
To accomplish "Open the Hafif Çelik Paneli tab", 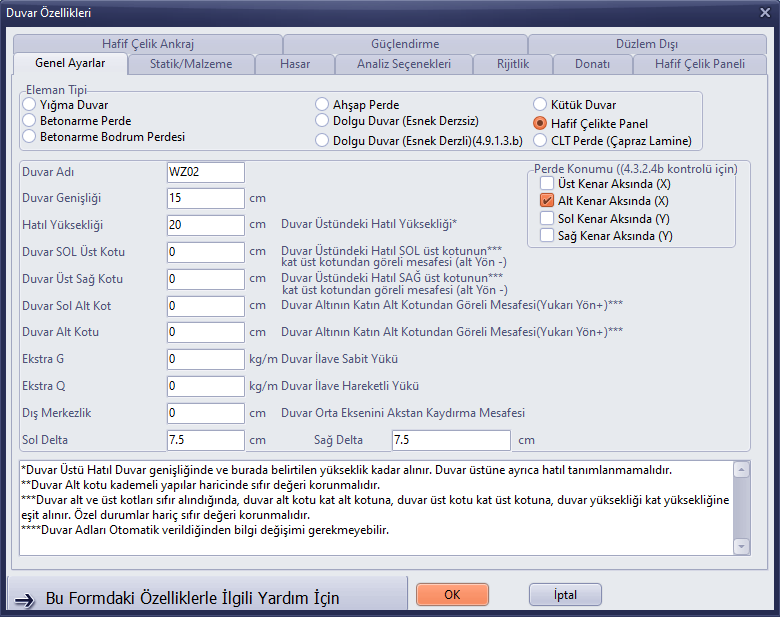I will tap(699, 64).
